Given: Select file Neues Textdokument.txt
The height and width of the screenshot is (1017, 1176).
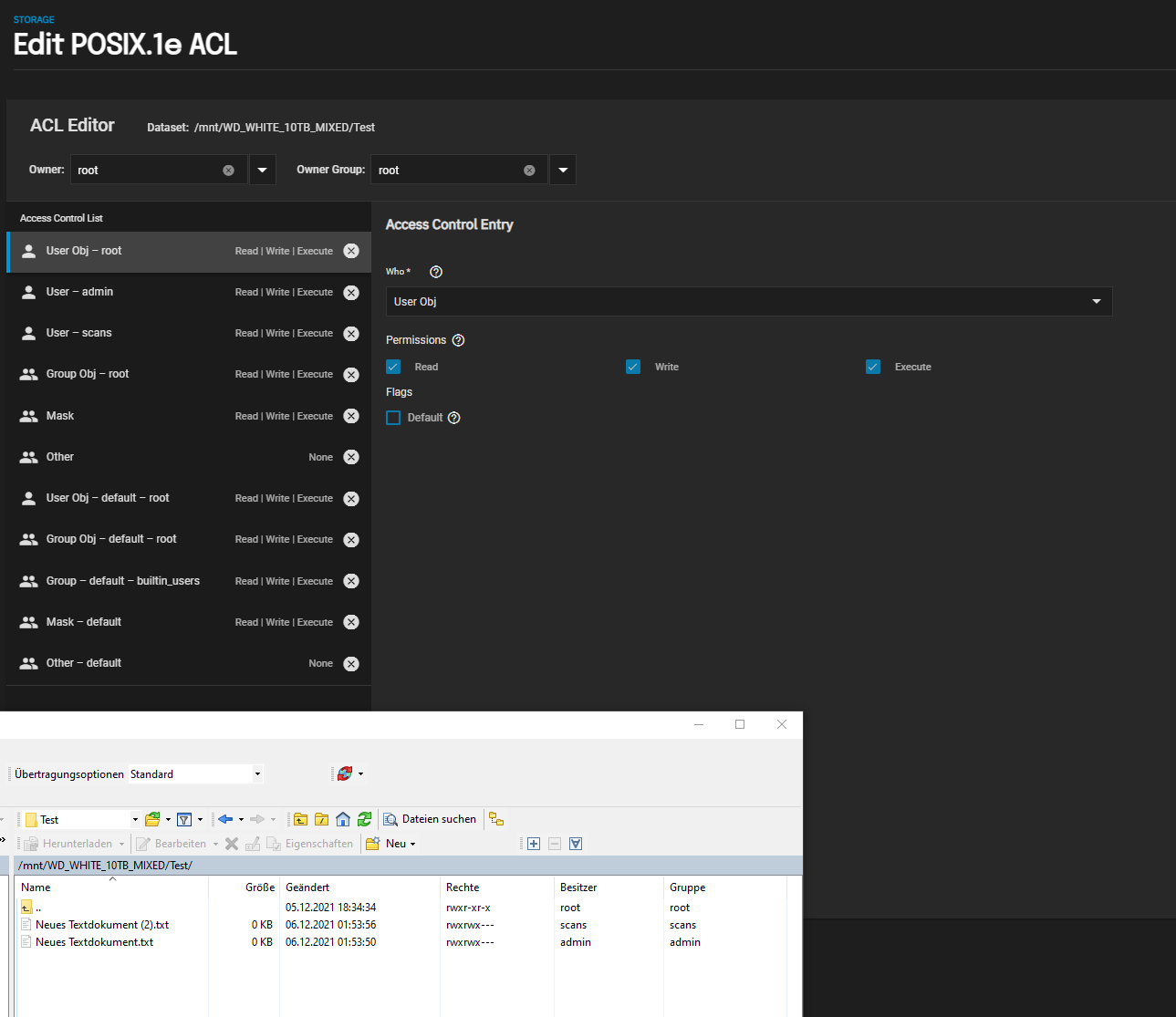Looking at the screenshot, I should click(94, 942).
